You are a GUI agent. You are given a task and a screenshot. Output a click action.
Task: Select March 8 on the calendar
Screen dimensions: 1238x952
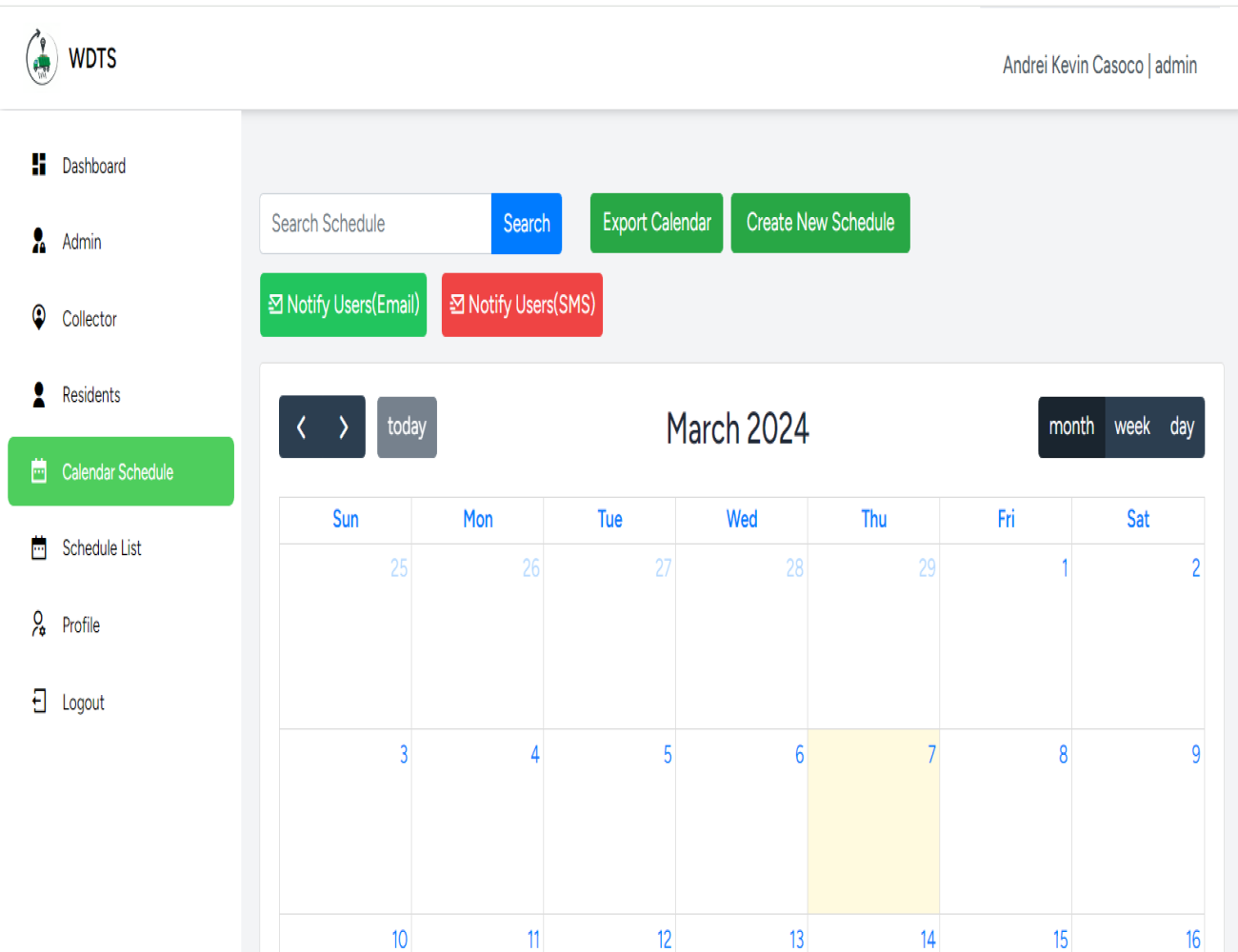tap(1006, 822)
